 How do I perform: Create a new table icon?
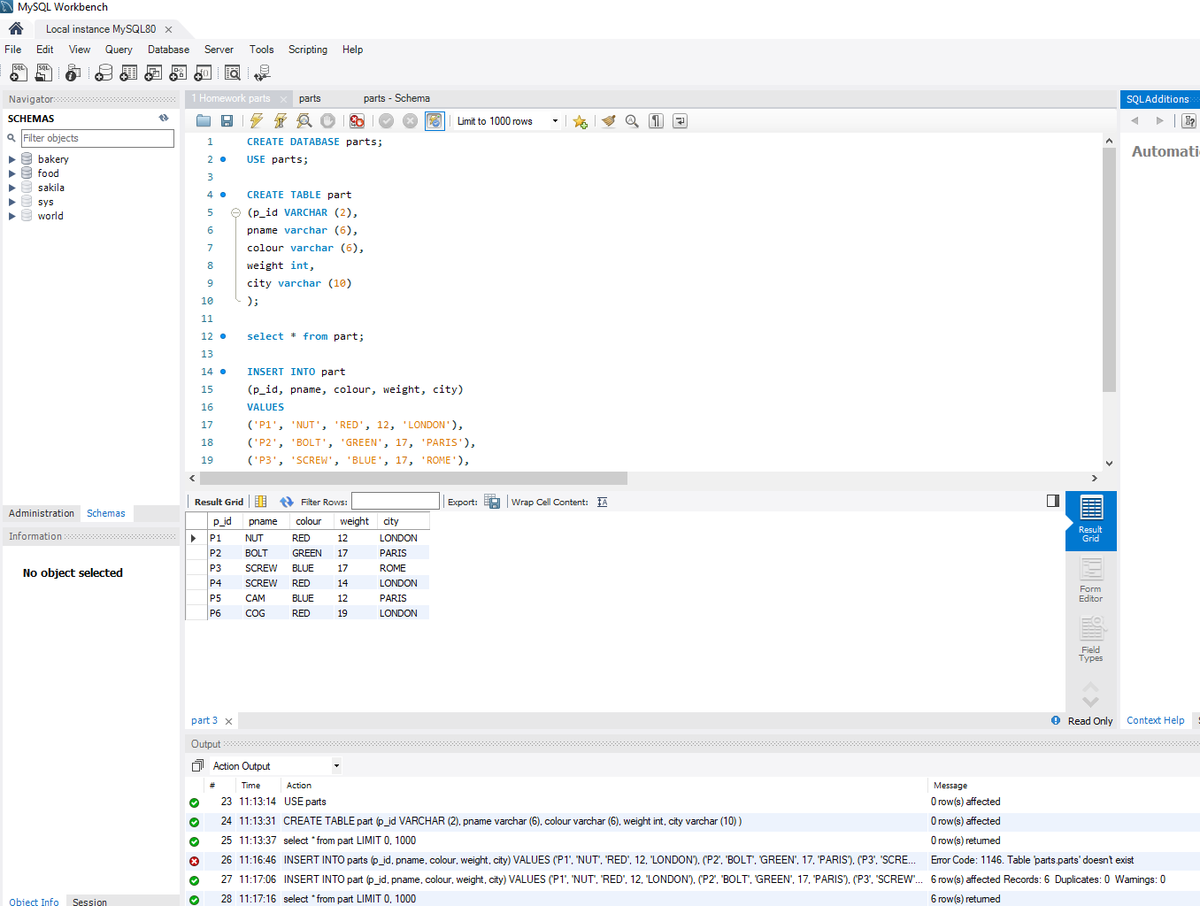(128, 72)
